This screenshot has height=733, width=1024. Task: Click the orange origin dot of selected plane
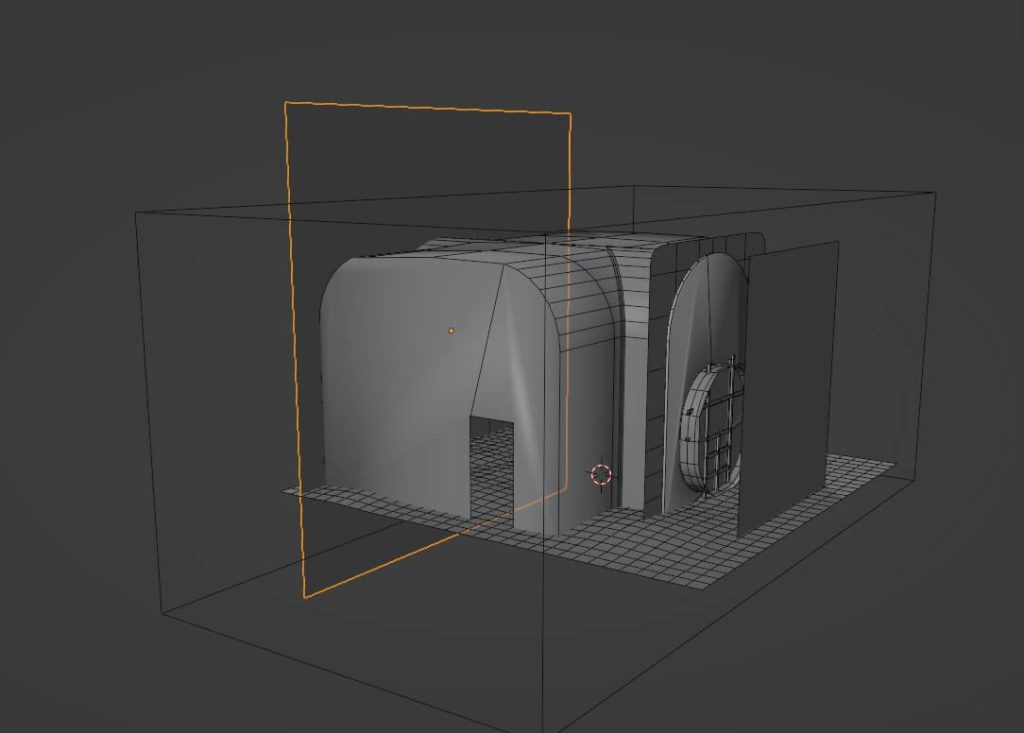(451, 330)
